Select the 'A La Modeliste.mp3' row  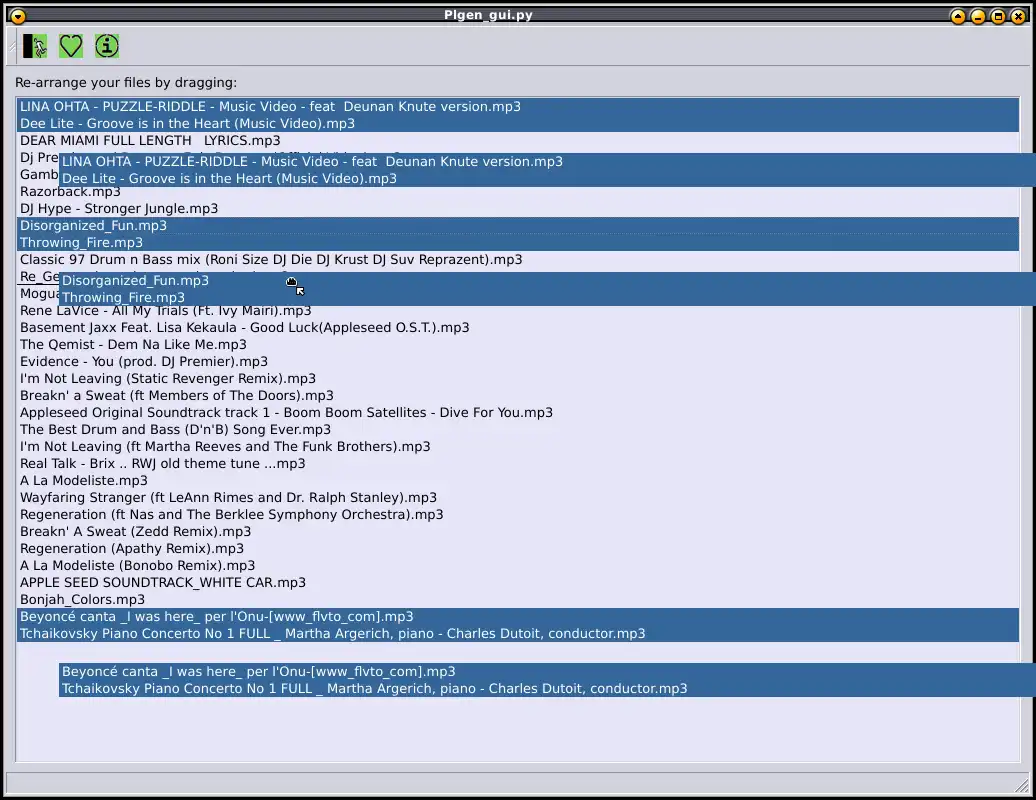coord(518,481)
